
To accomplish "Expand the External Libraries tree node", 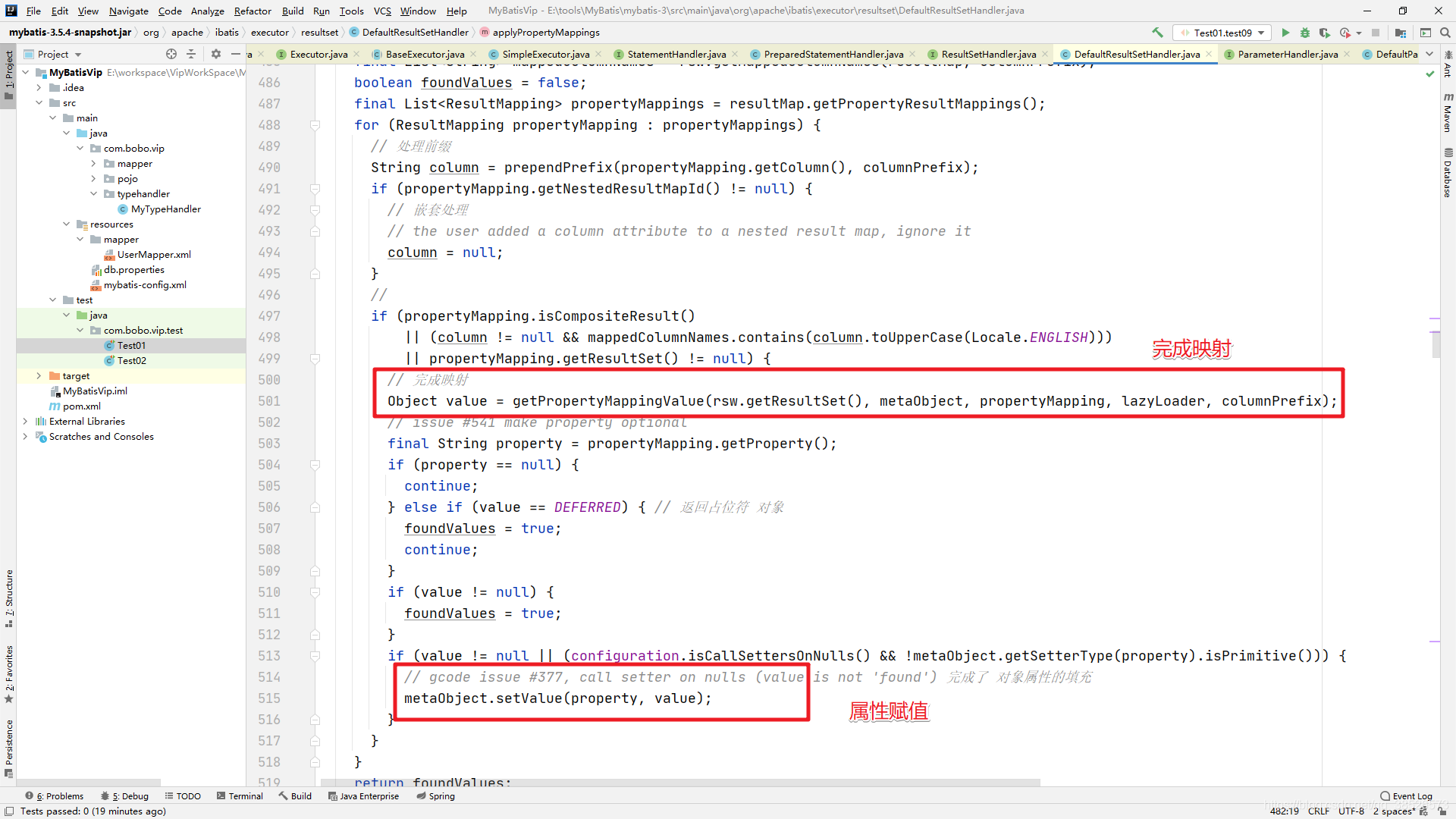I will 26,422.
